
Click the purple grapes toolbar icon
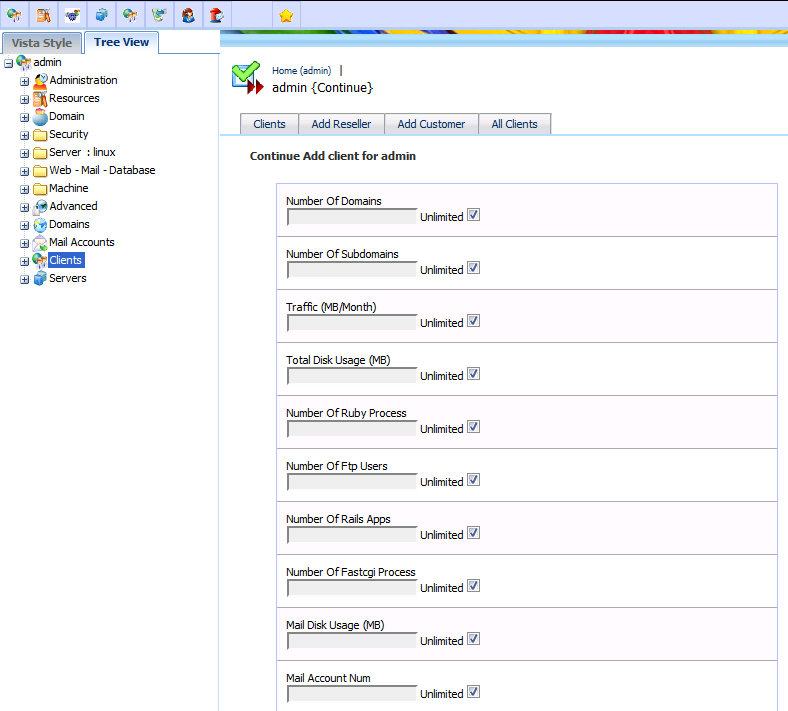72,15
